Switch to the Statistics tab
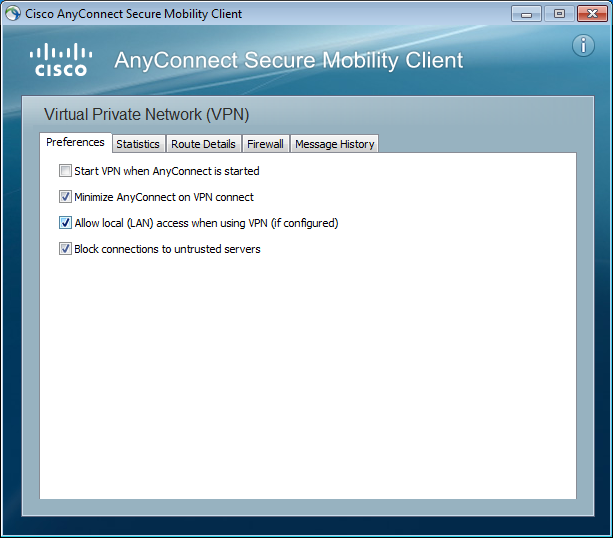This screenshot has height=538, width=613. point(138,144)
